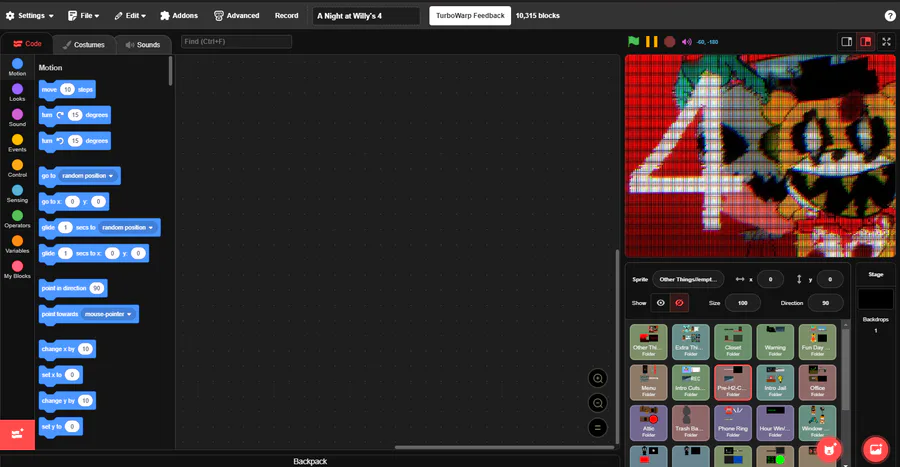900x467 pixels.
Task: Click the workspace horizontal scrollbar
Action: coord(505,447)
